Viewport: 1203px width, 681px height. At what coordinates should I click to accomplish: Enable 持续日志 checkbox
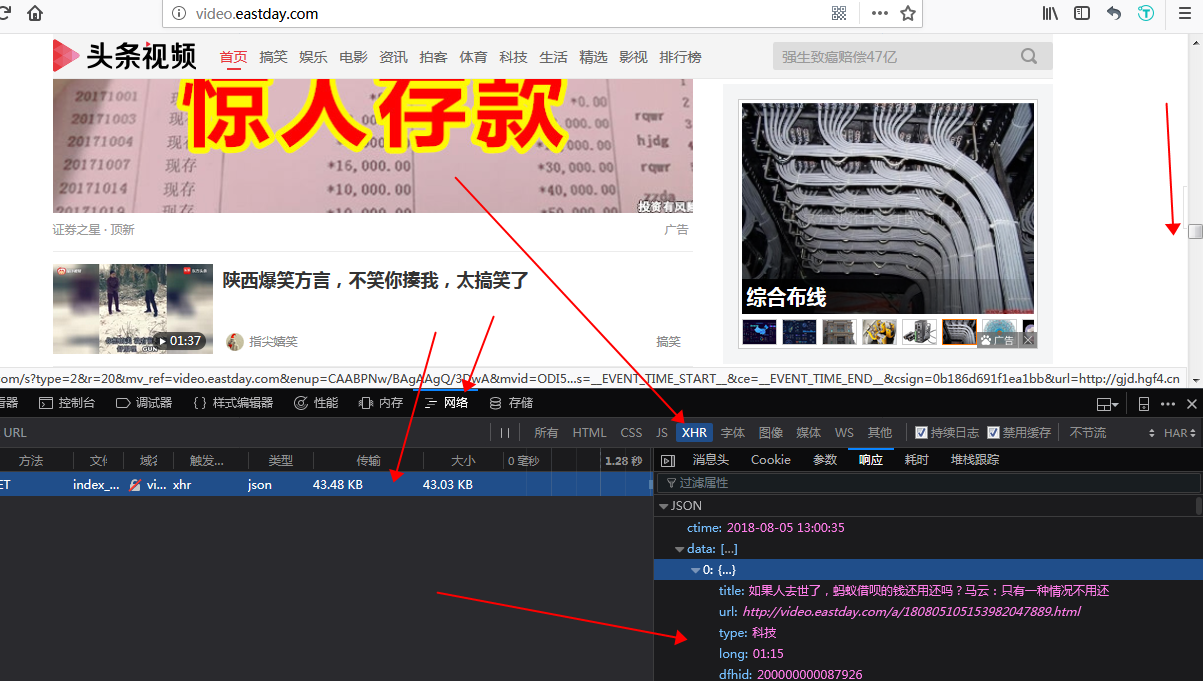[x=921, y=433]
